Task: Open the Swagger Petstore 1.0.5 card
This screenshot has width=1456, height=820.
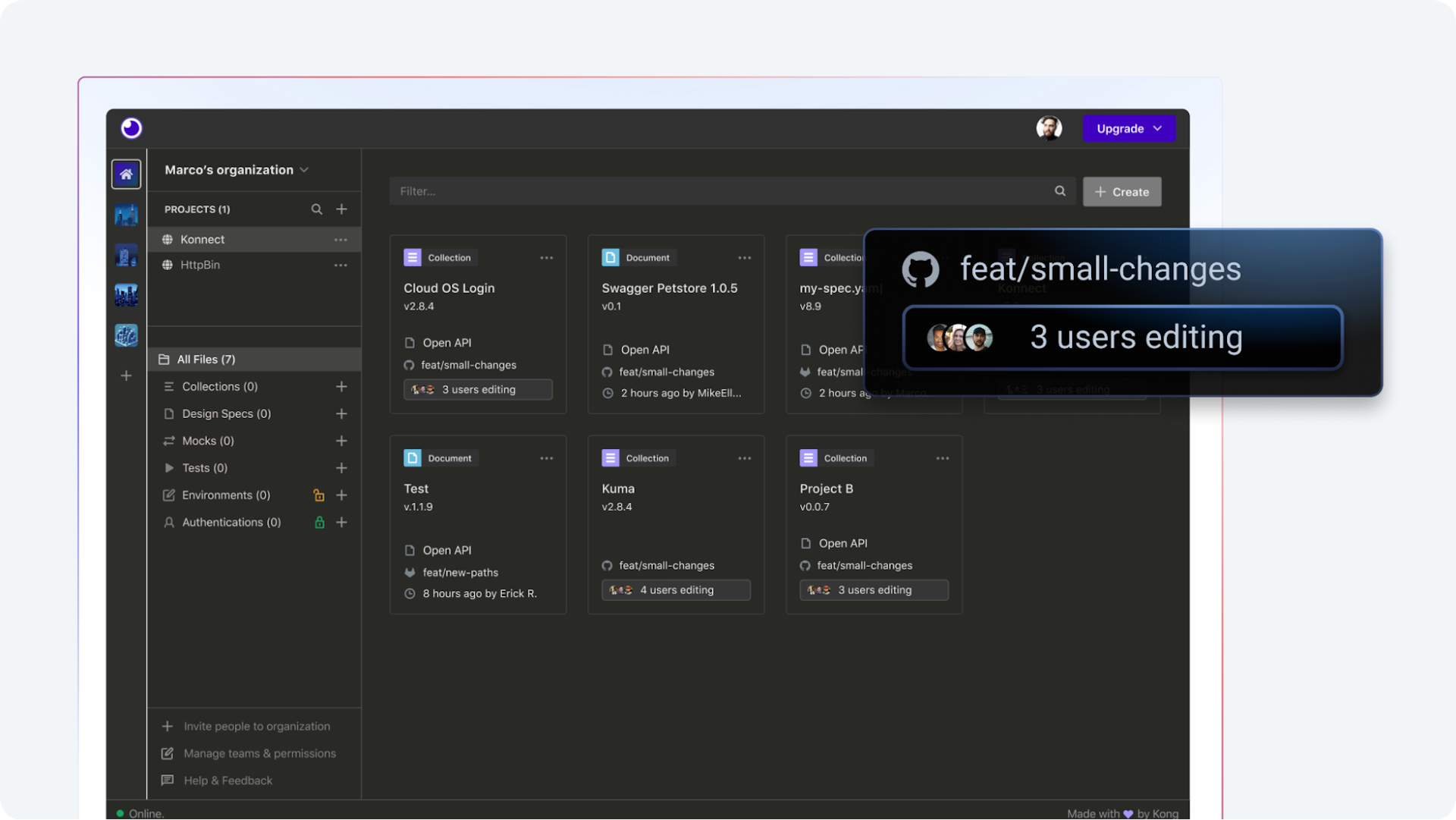Action: [669, 288]
